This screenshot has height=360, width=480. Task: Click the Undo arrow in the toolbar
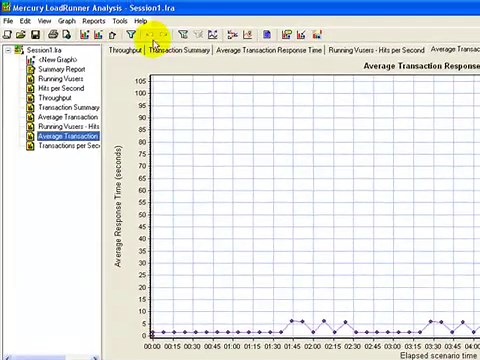tap(150, 34)
